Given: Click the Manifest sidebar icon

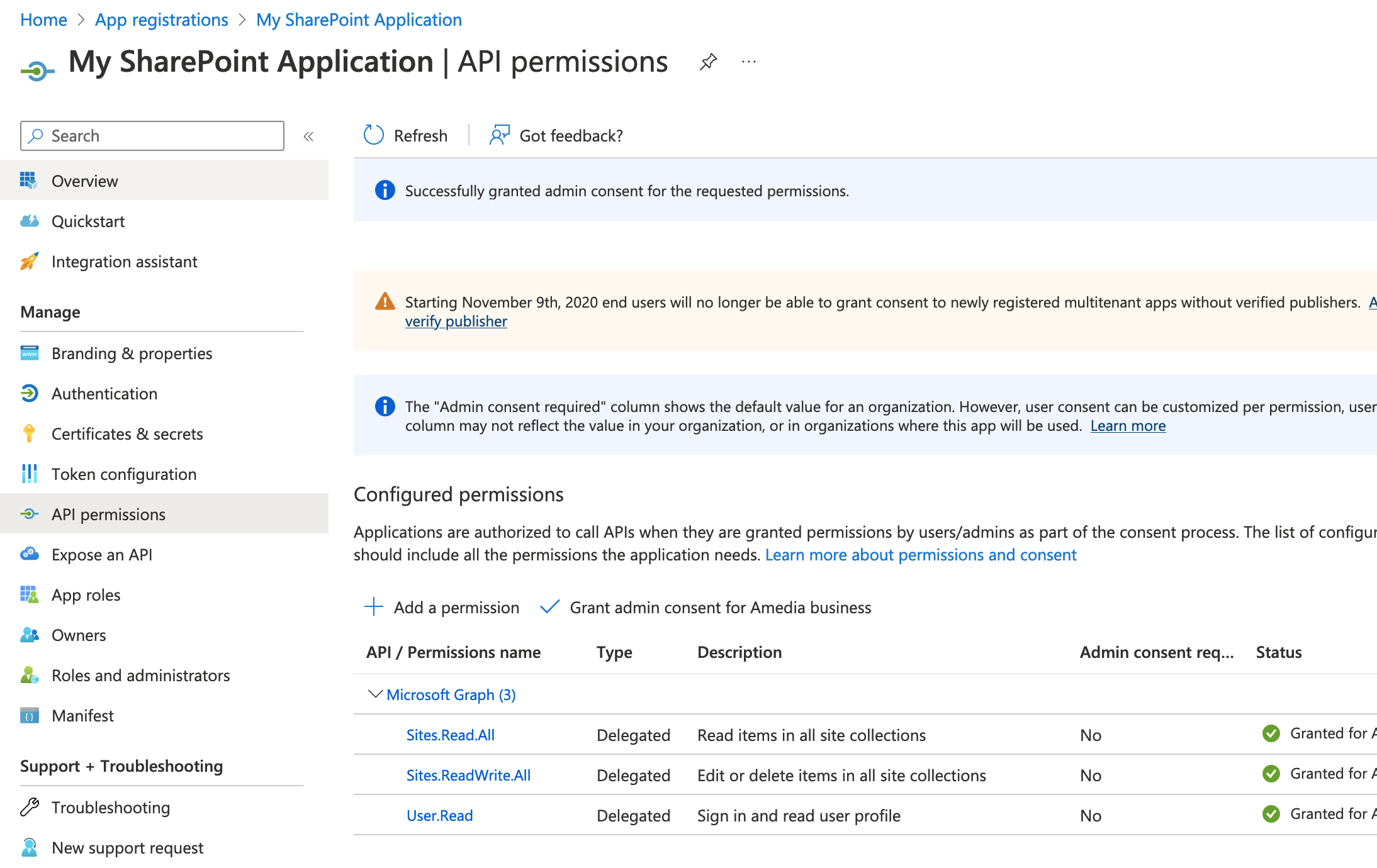Looking at the screenshot, I should (28, 715).
